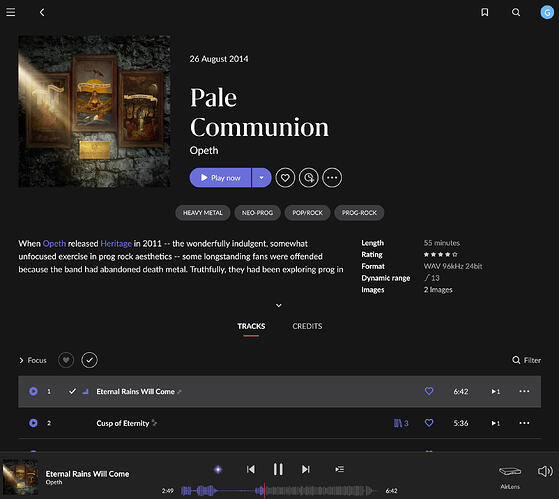Favorite Cusp of Eternity heart
This screenshot has width=559, height=499.
pyautogui.click(x=429, y=423)
